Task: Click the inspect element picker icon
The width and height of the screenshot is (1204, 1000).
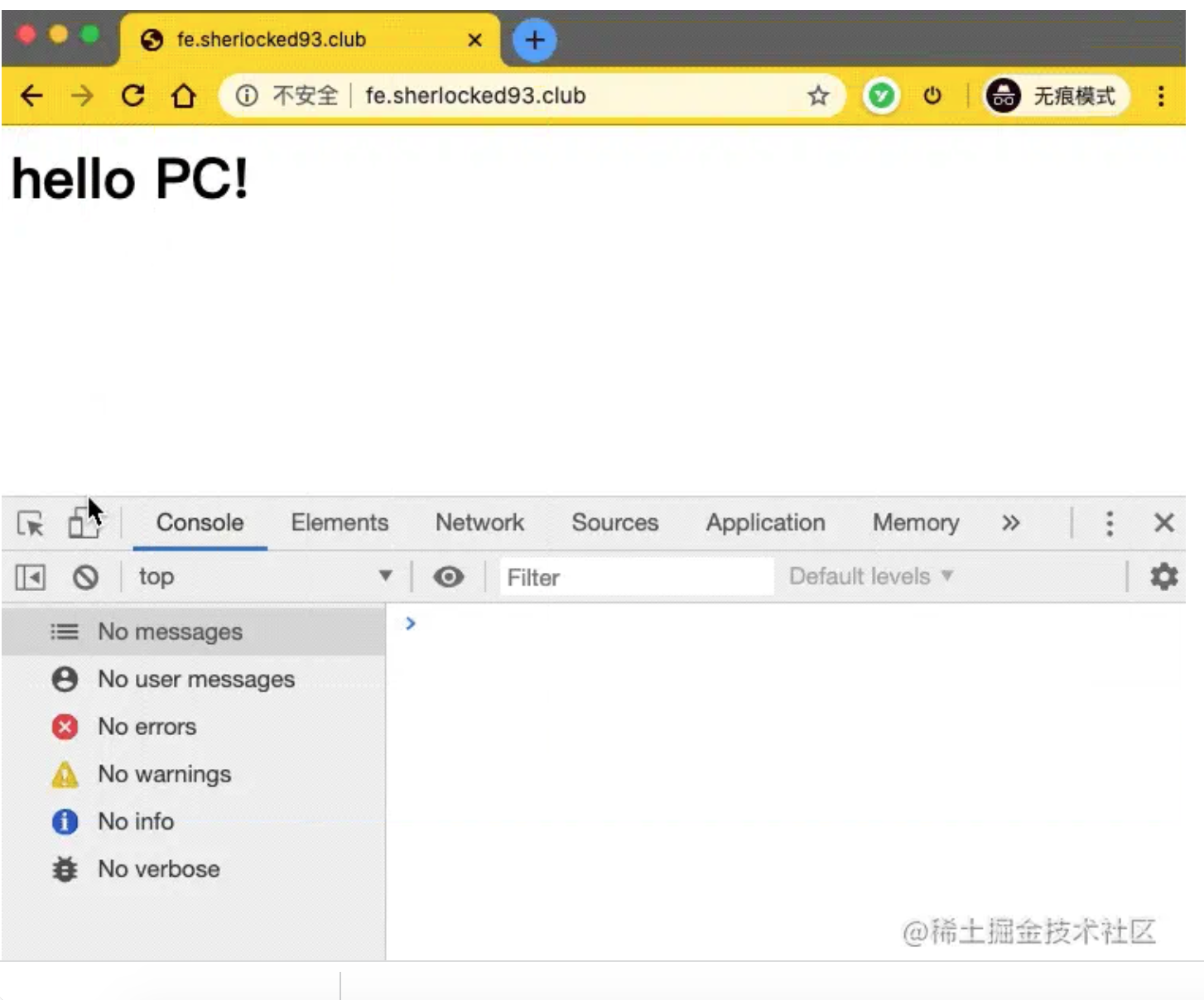Action: tap(31, 523)
